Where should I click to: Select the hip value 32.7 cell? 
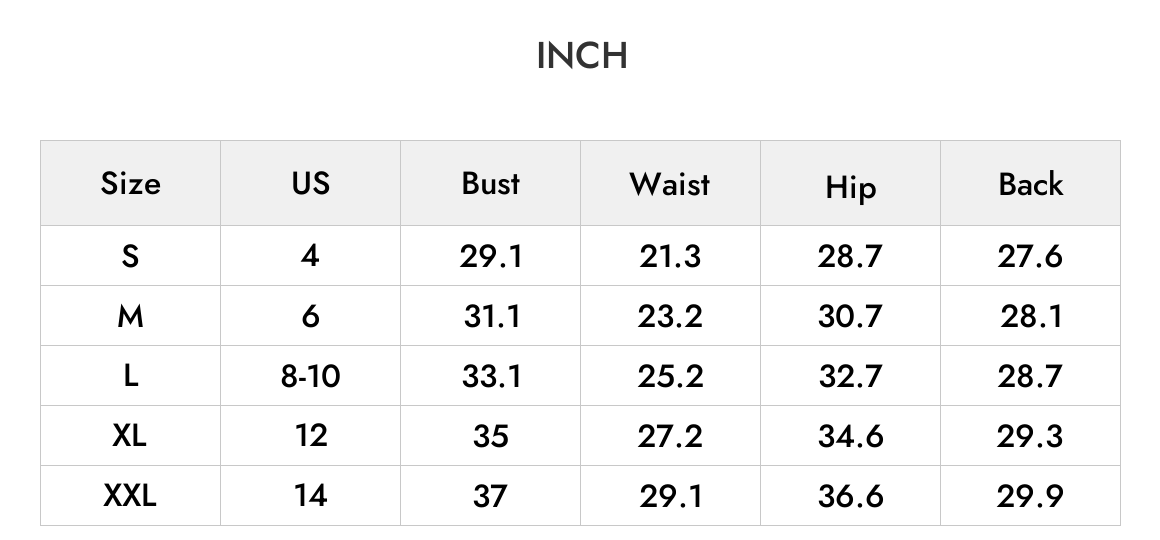click(x=851, y=376)
